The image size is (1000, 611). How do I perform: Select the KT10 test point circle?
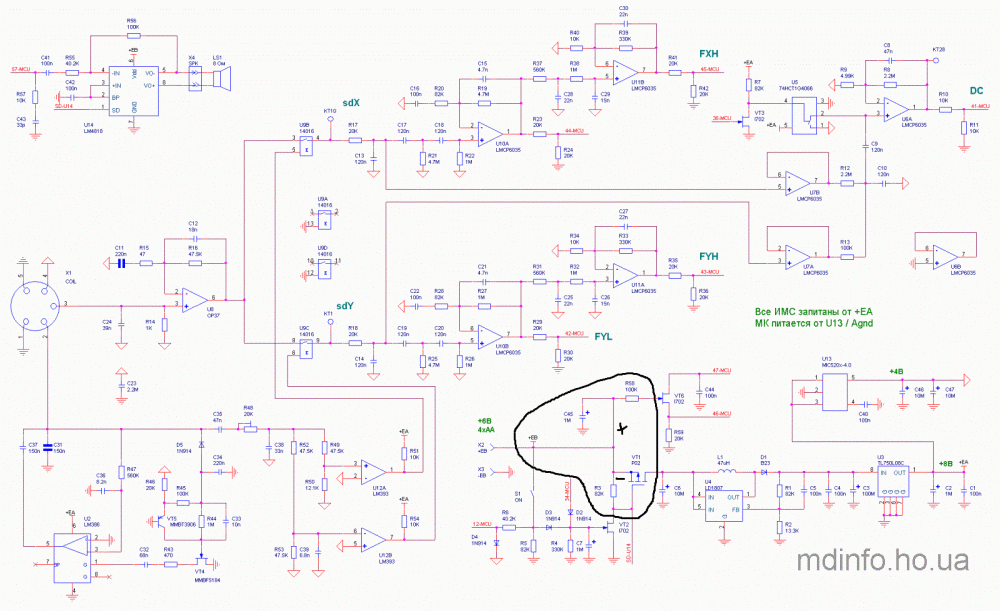[330, 119]
